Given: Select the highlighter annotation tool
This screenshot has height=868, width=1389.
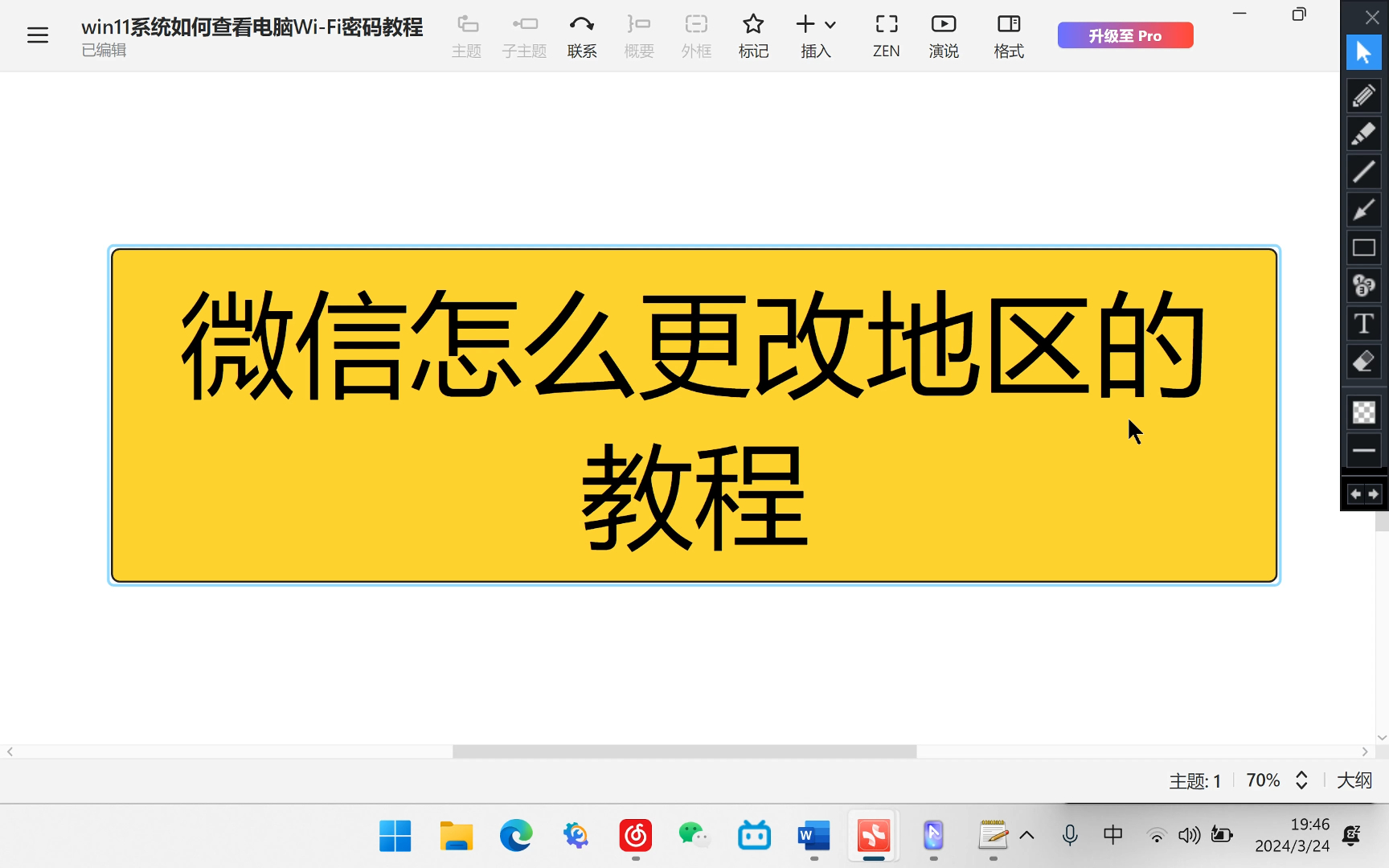Looking at the screenshot, I should 1363,133.
